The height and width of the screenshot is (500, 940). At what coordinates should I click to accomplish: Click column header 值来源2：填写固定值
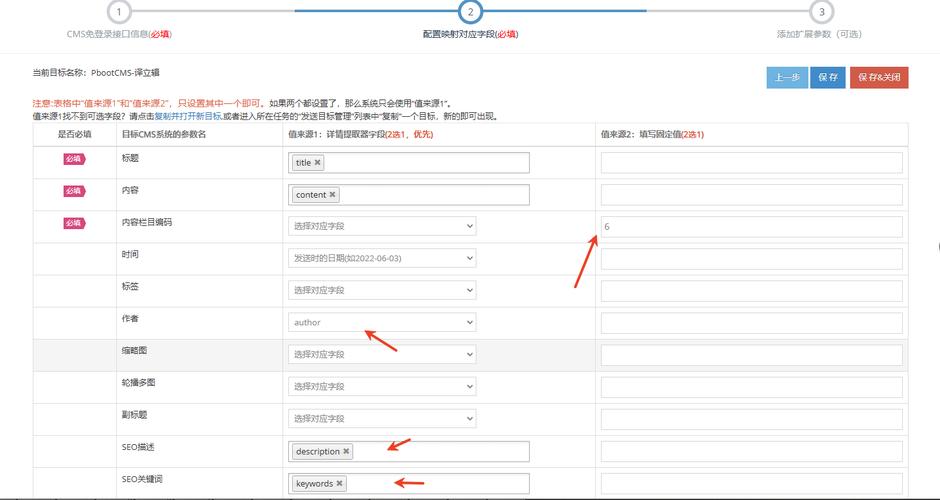click(652, 134)
